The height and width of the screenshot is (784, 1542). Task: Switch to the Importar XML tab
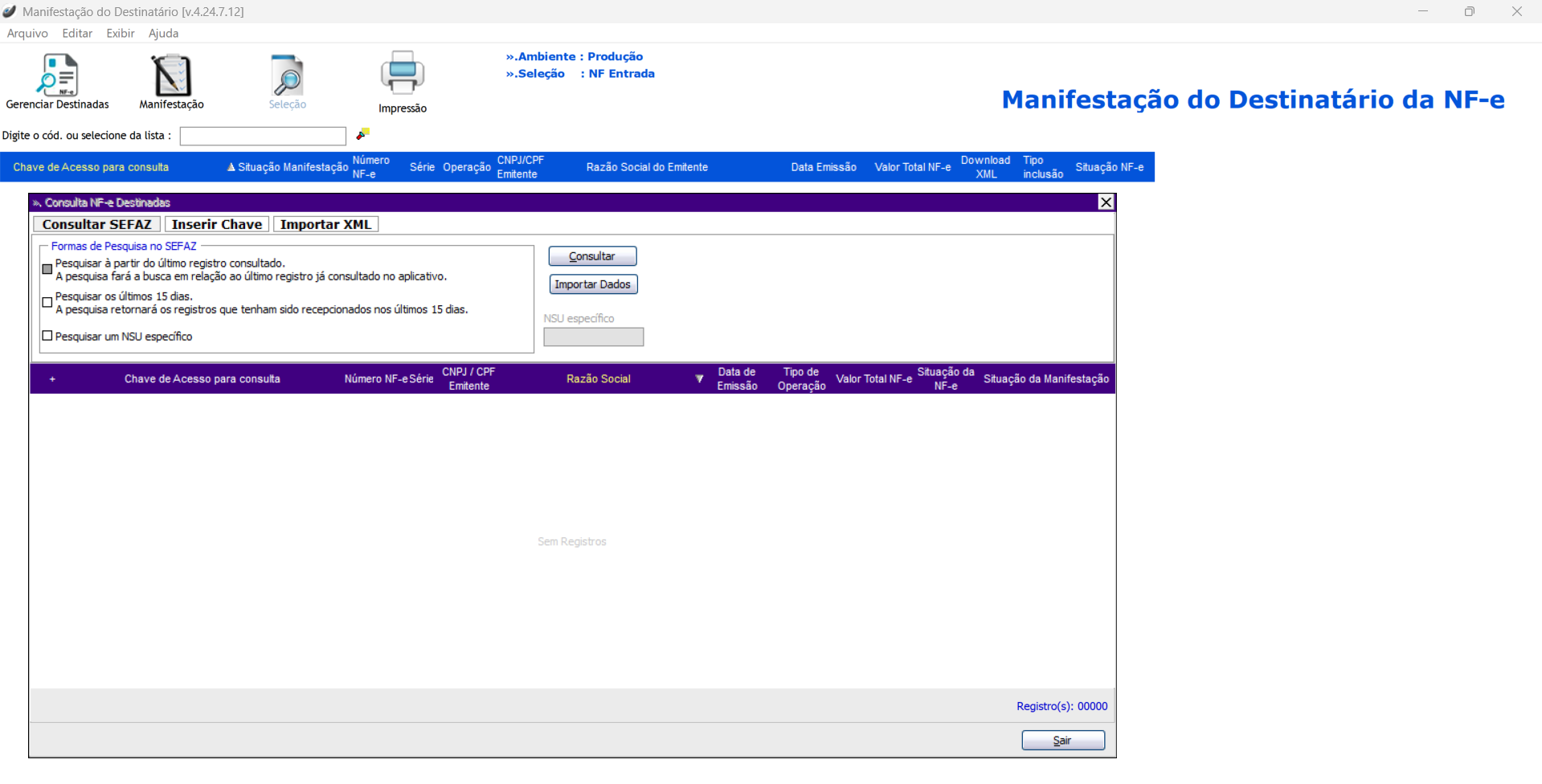click(325, 224)
